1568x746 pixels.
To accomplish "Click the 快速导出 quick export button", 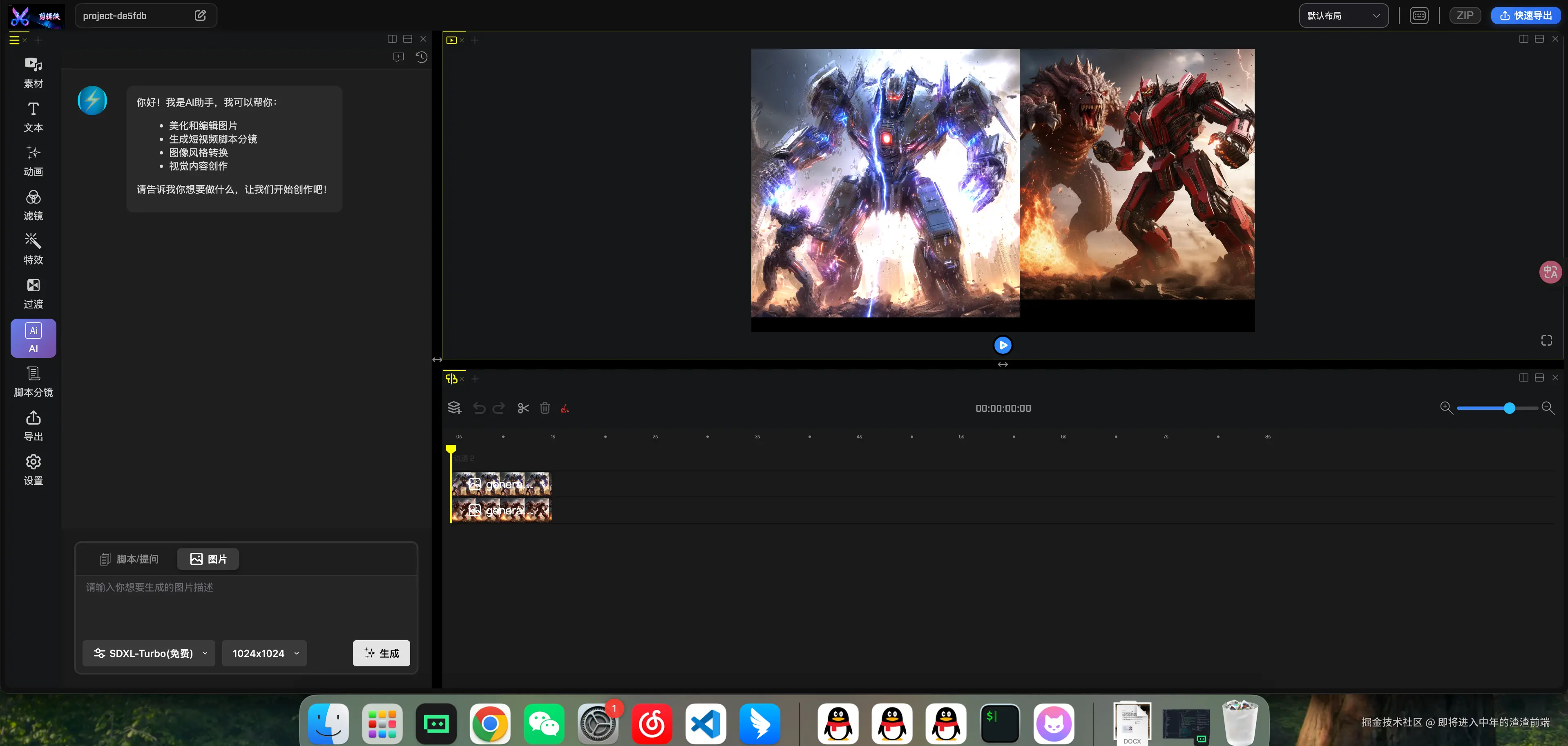I will [x=1525, y=16].
